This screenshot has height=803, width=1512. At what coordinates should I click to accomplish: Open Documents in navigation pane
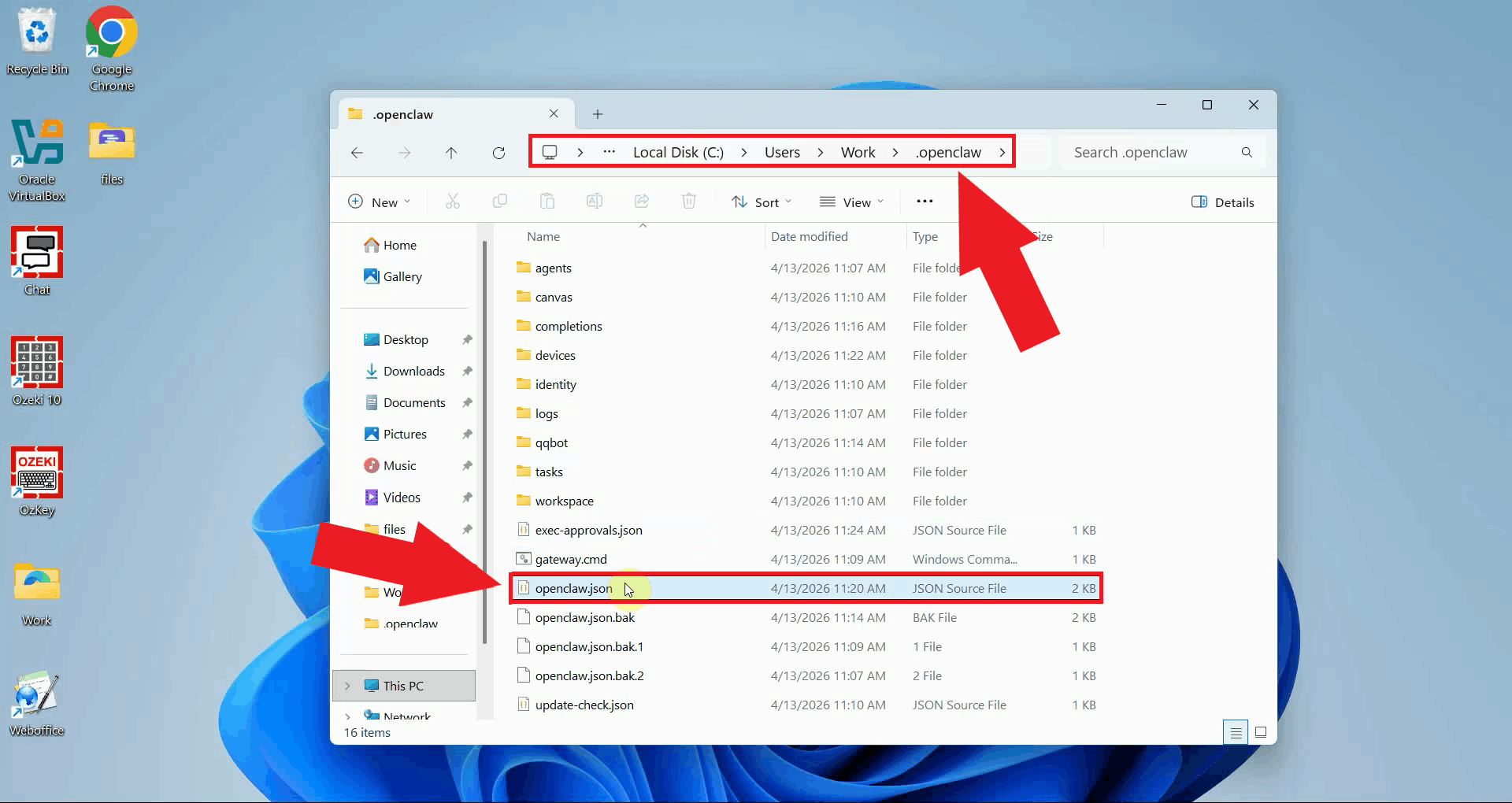click(x=405, y=403)
